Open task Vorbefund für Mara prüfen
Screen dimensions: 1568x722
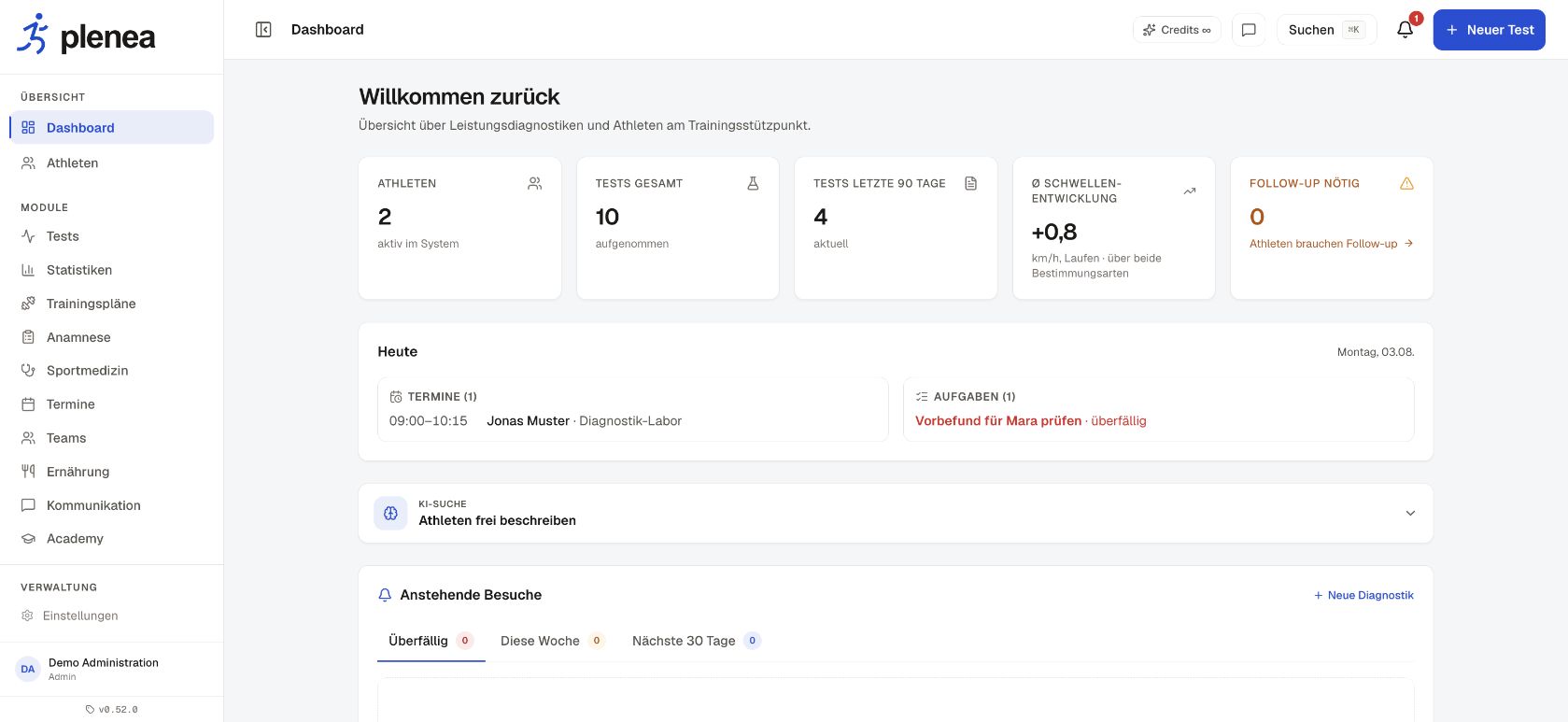(998, 421)
